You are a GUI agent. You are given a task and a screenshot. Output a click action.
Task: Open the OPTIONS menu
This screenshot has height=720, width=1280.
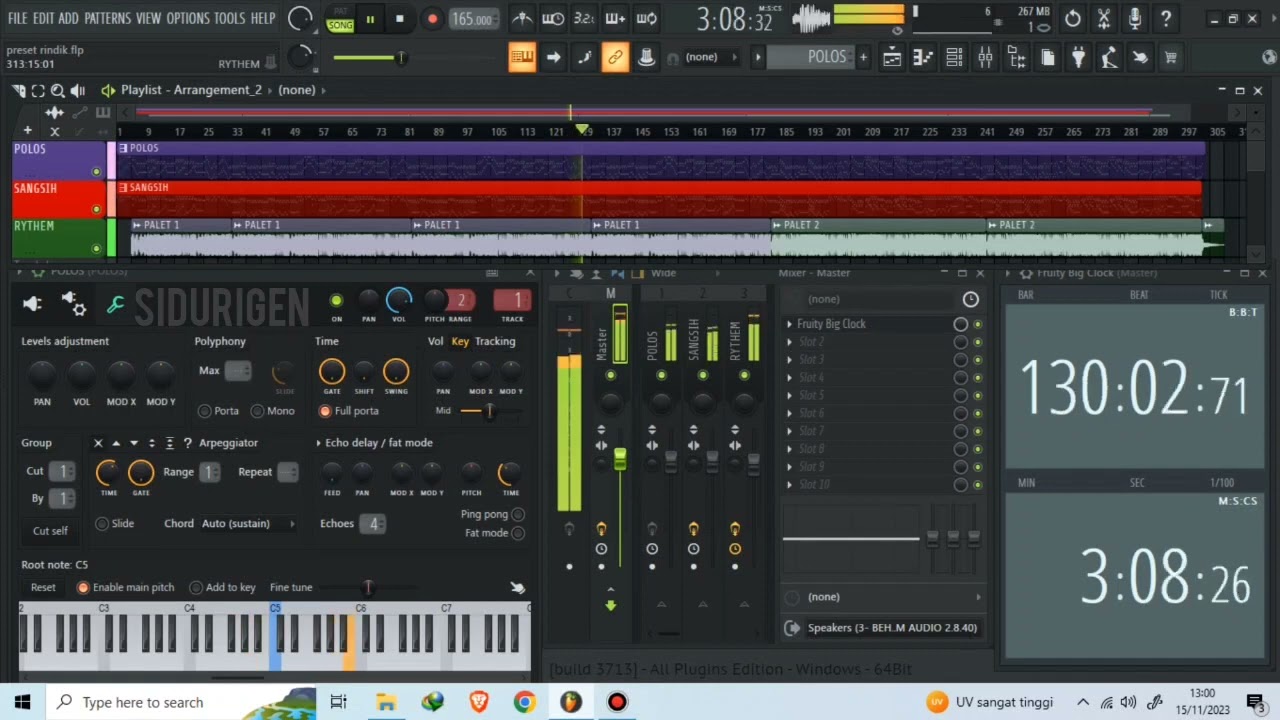[x=188, y=18]
